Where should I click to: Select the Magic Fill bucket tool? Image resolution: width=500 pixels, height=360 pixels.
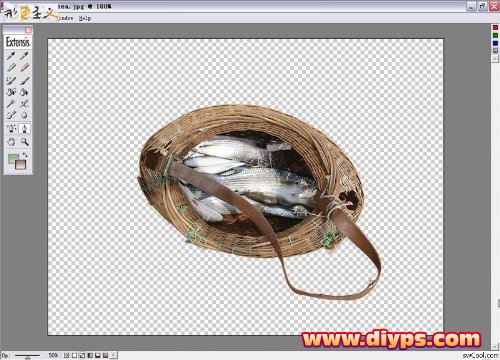11,92
